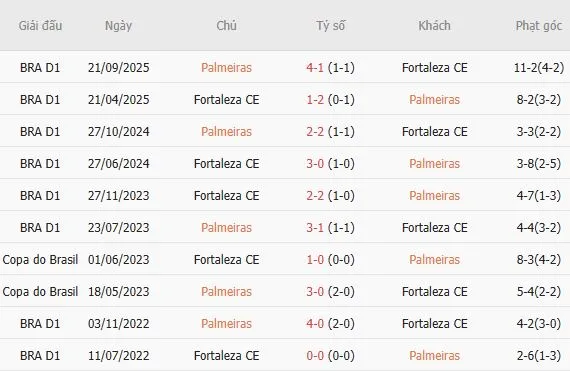Image resolution: width=570 pixels, height=371 pixels.
Task: Select the Ngày column header
Action: point(119,26)
